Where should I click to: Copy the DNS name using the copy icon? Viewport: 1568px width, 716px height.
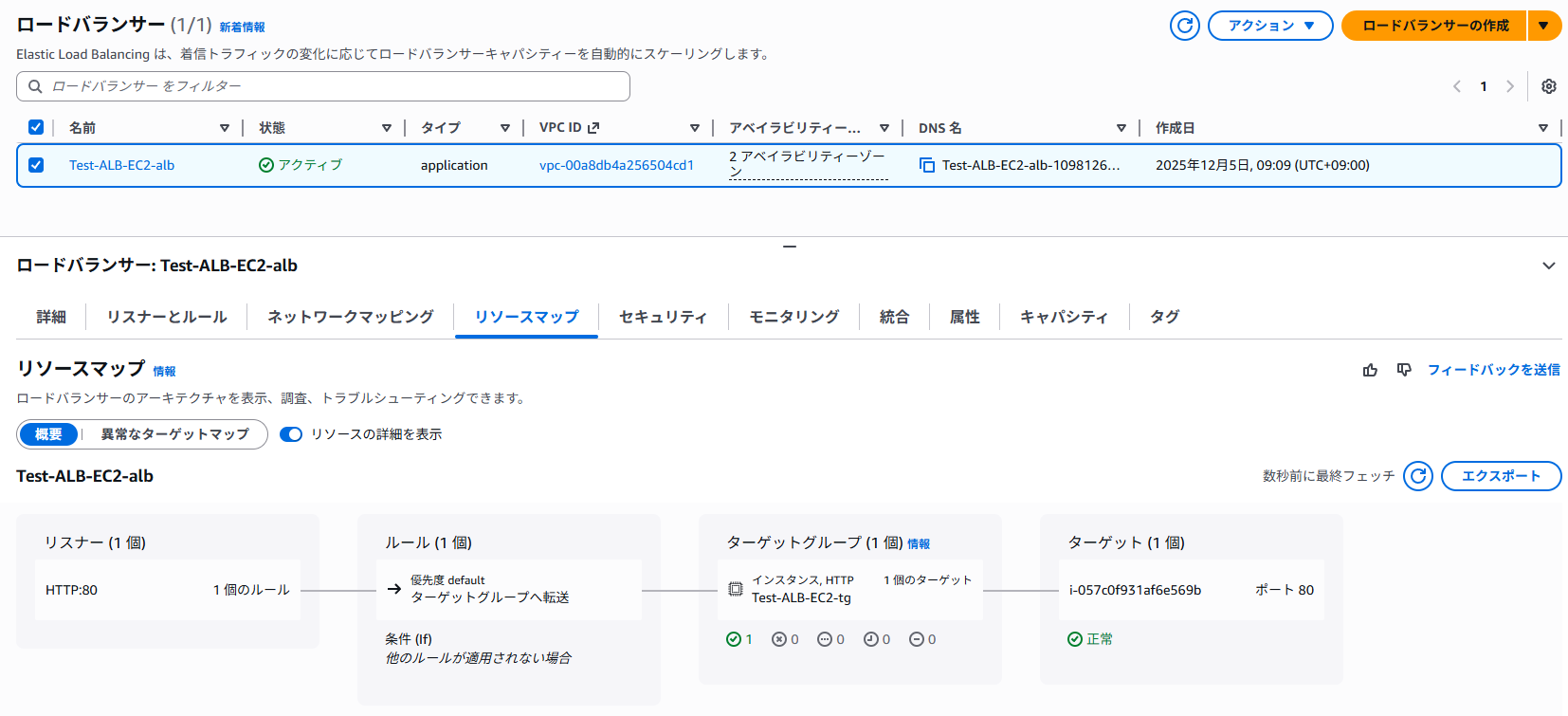926,165
